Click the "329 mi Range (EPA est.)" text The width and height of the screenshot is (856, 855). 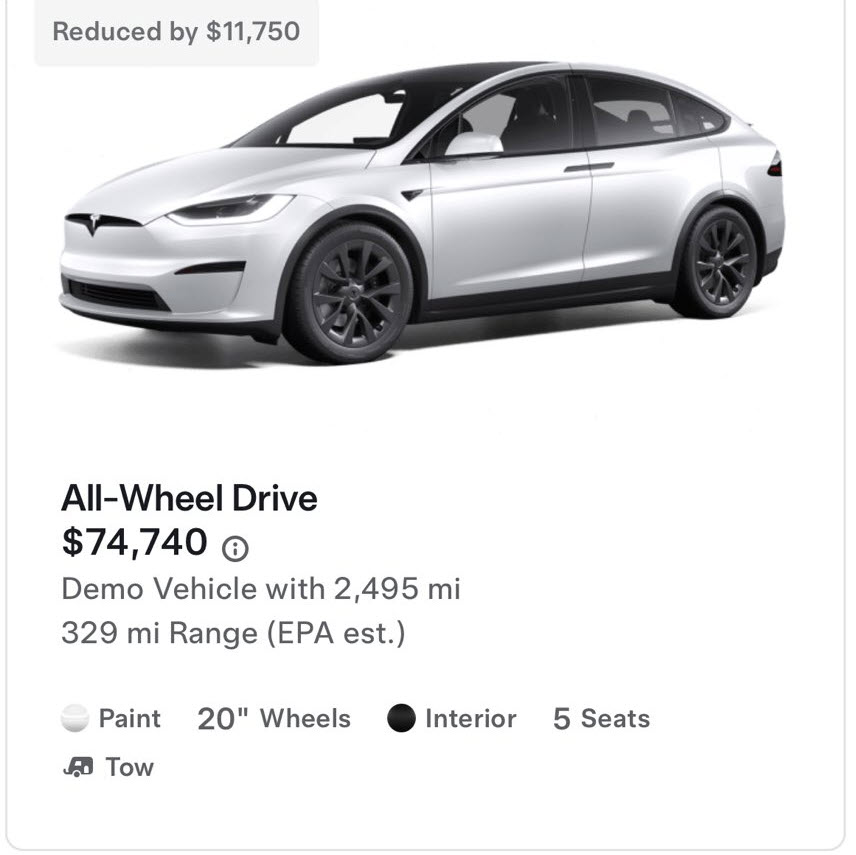click(233, 633)
